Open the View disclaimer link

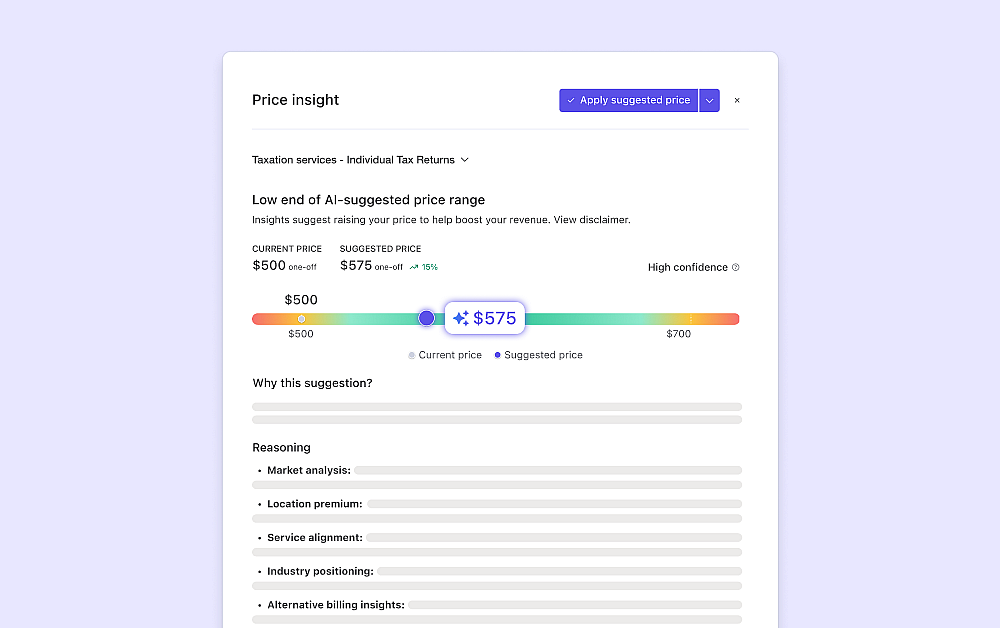pos(592,220)
